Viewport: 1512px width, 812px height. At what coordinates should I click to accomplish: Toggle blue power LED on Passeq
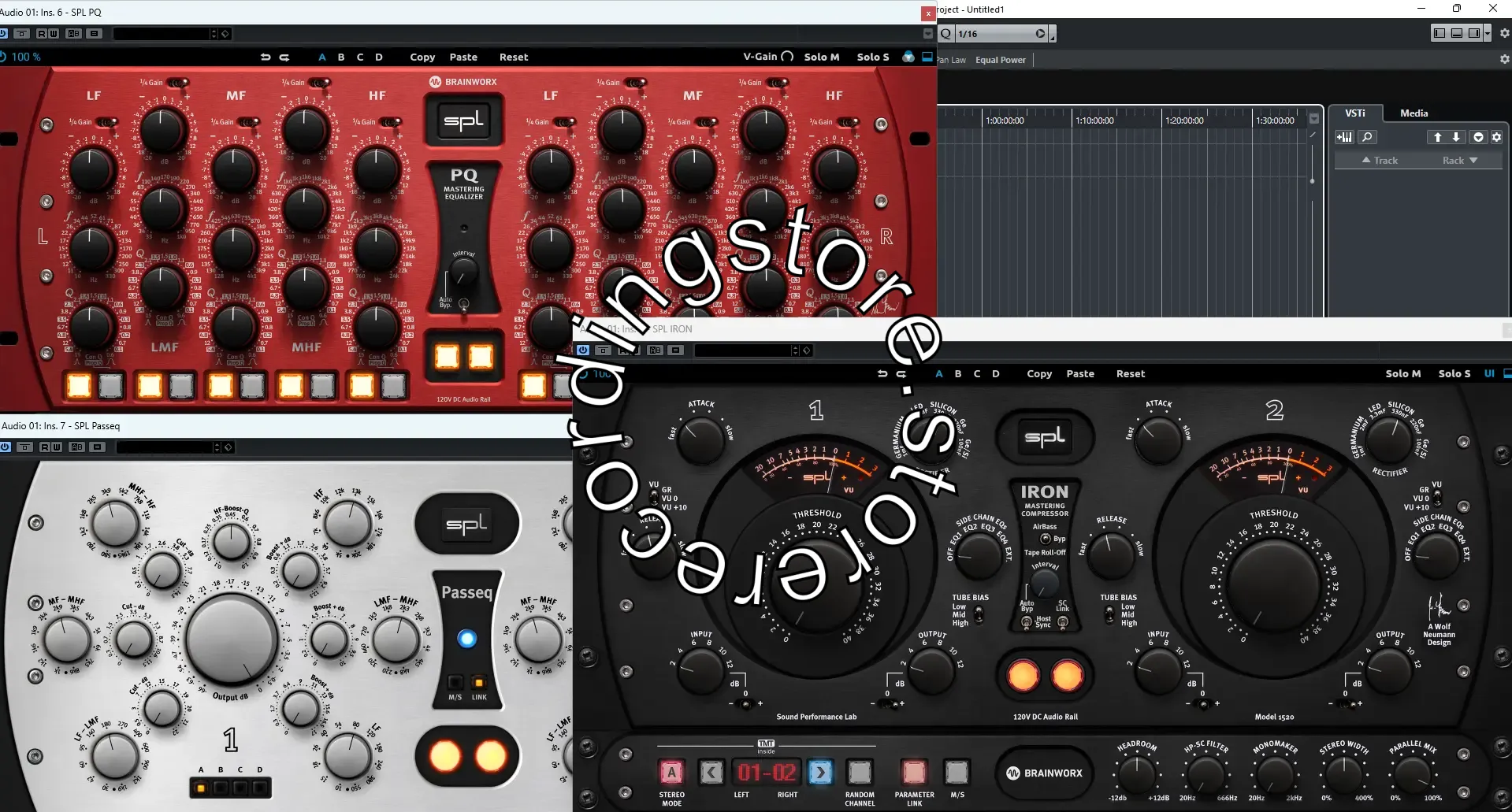pos(467,638)
